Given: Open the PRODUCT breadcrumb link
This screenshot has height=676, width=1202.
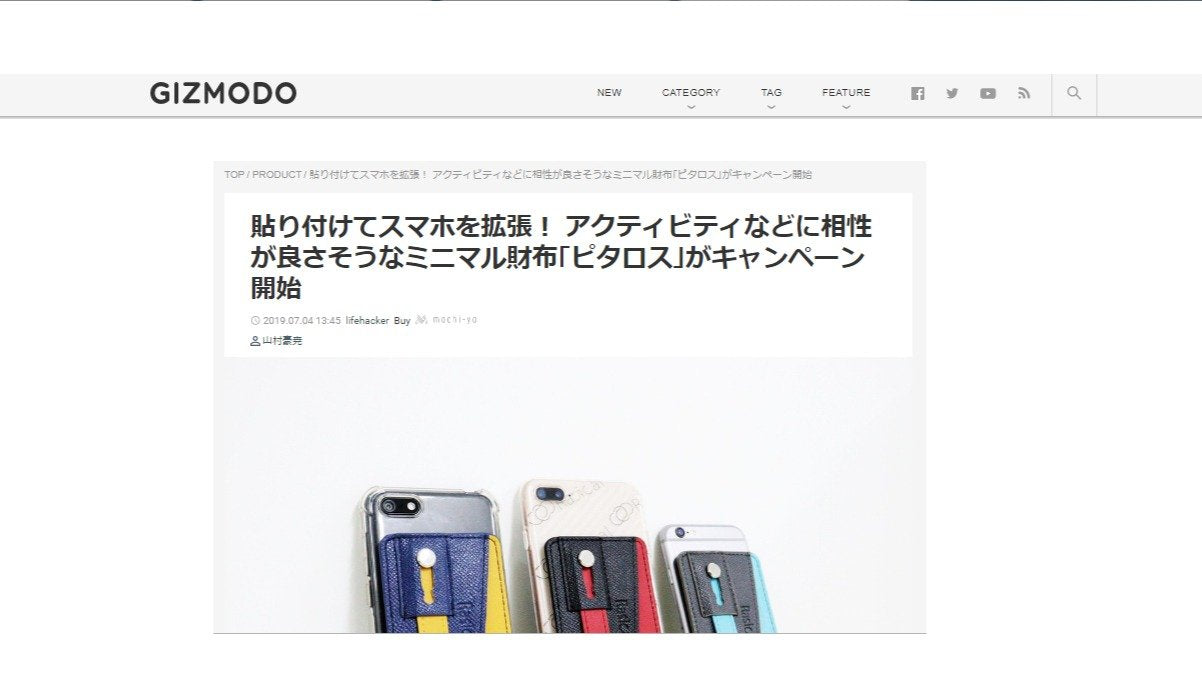Looking at the screenshot, I should coord(277,174).
